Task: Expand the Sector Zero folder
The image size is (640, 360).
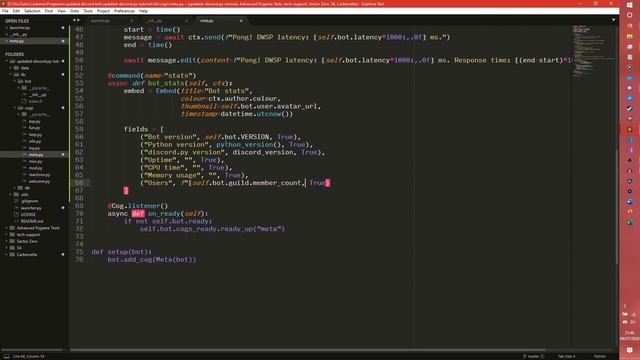Action: [x=7, y=241]
